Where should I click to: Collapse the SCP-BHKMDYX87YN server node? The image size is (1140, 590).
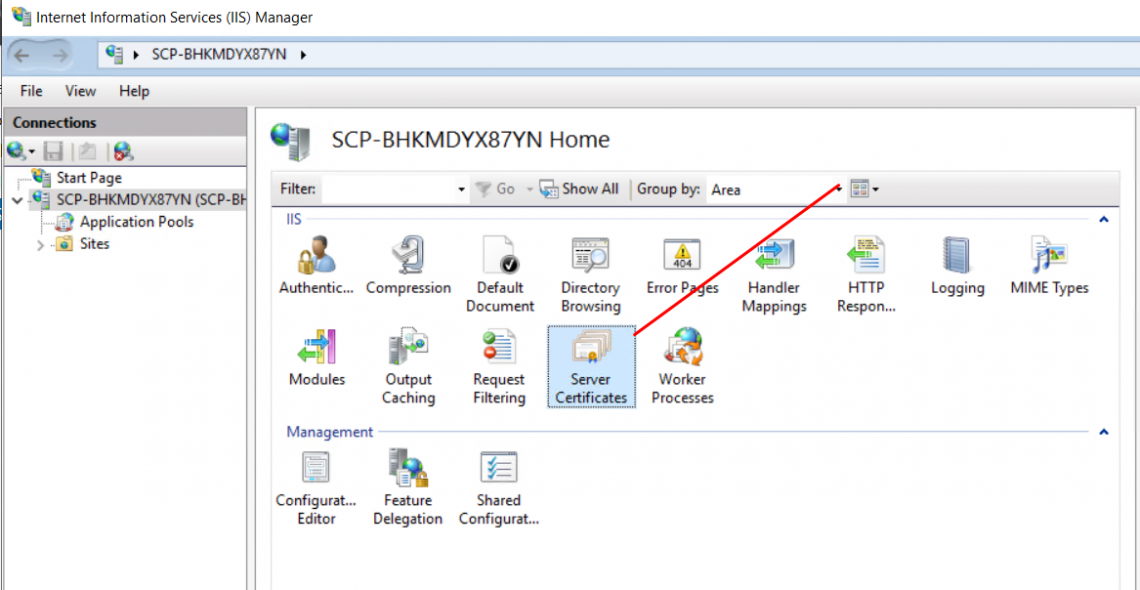tap(18, 200)
